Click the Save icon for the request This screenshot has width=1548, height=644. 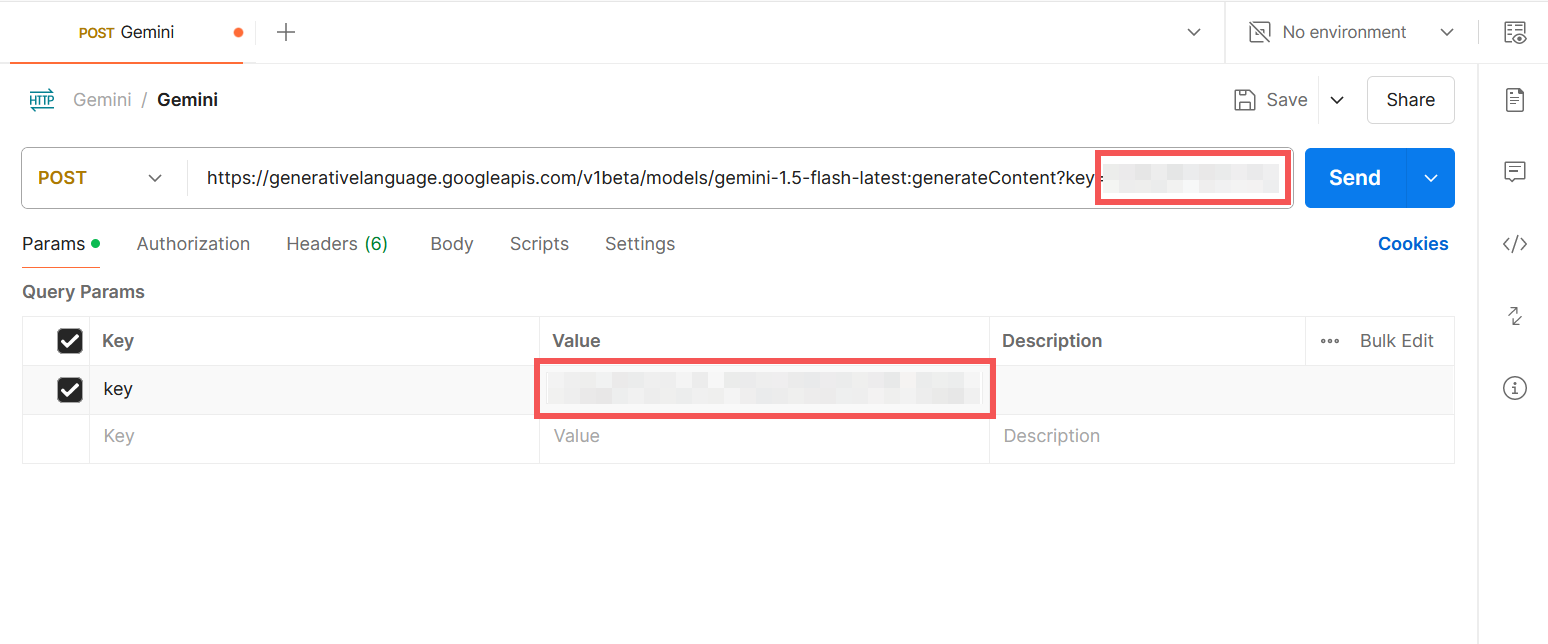click(x=1243, y=99)
